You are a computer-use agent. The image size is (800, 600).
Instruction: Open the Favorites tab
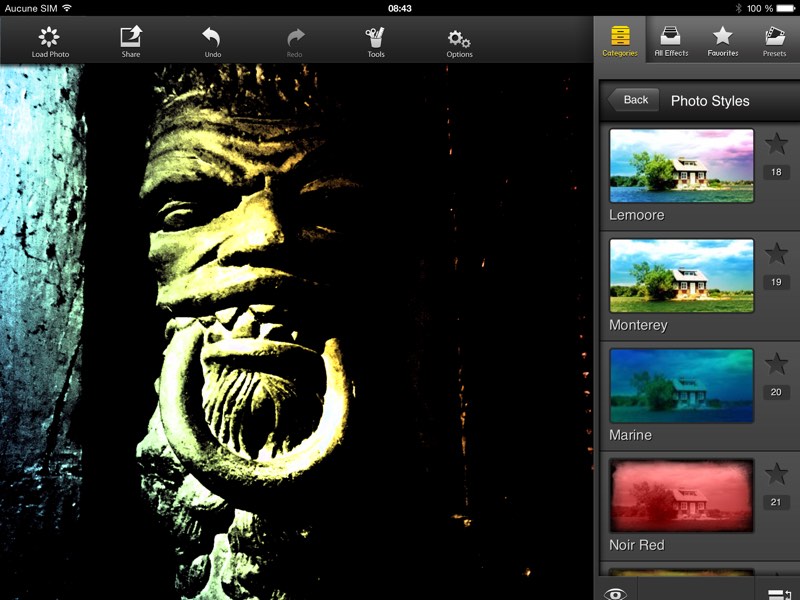click(722, 40)
